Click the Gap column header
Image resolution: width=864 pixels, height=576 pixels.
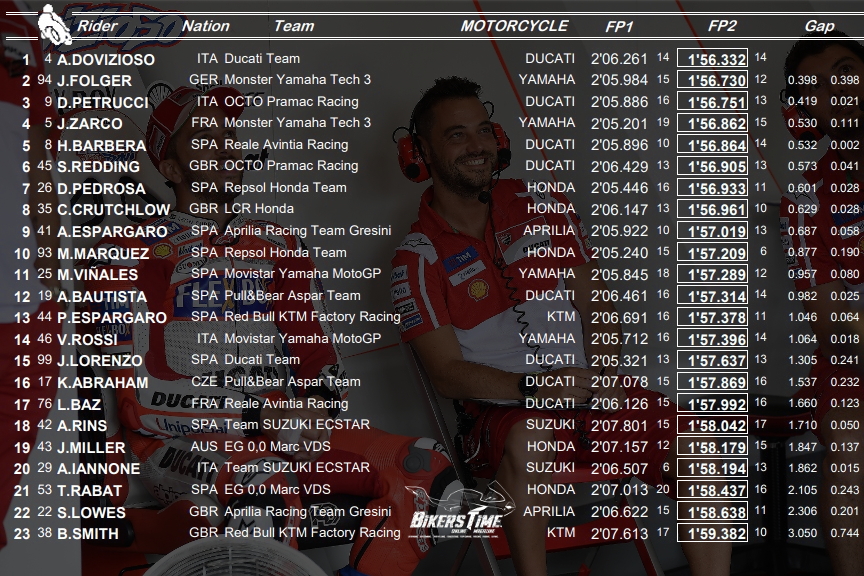click(x=819, y=26)
